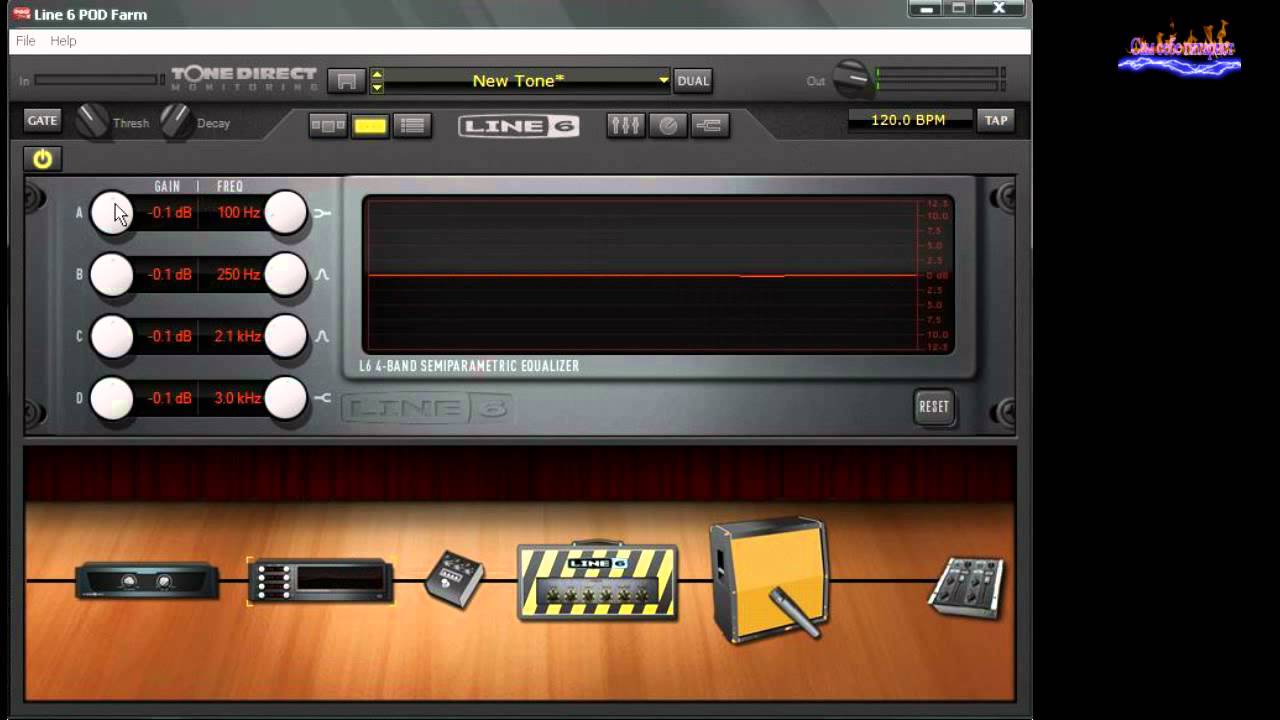1280x720 pixels.
Task: Toggle the noise GATE button
Action: pyautogui.click(x=42, y=120)
